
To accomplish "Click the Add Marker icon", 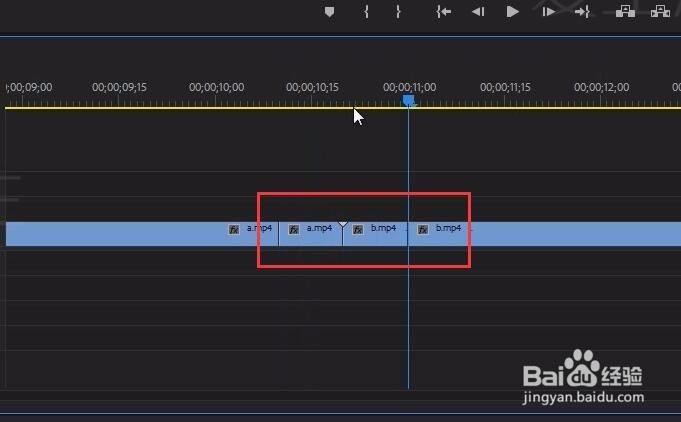I will pos(329,12).
